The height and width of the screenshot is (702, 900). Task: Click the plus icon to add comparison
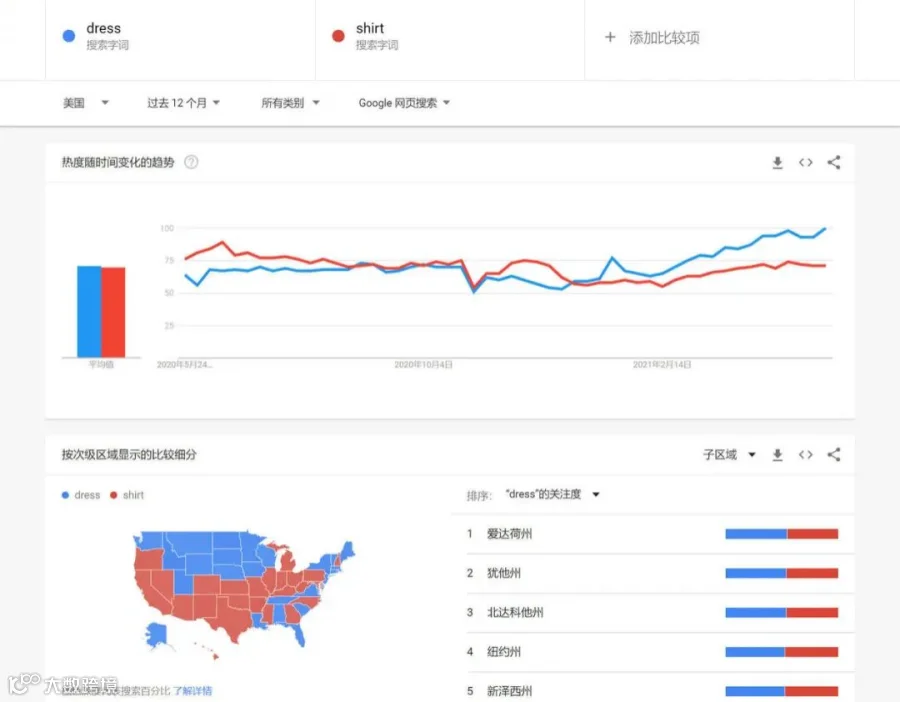(610, 37)
